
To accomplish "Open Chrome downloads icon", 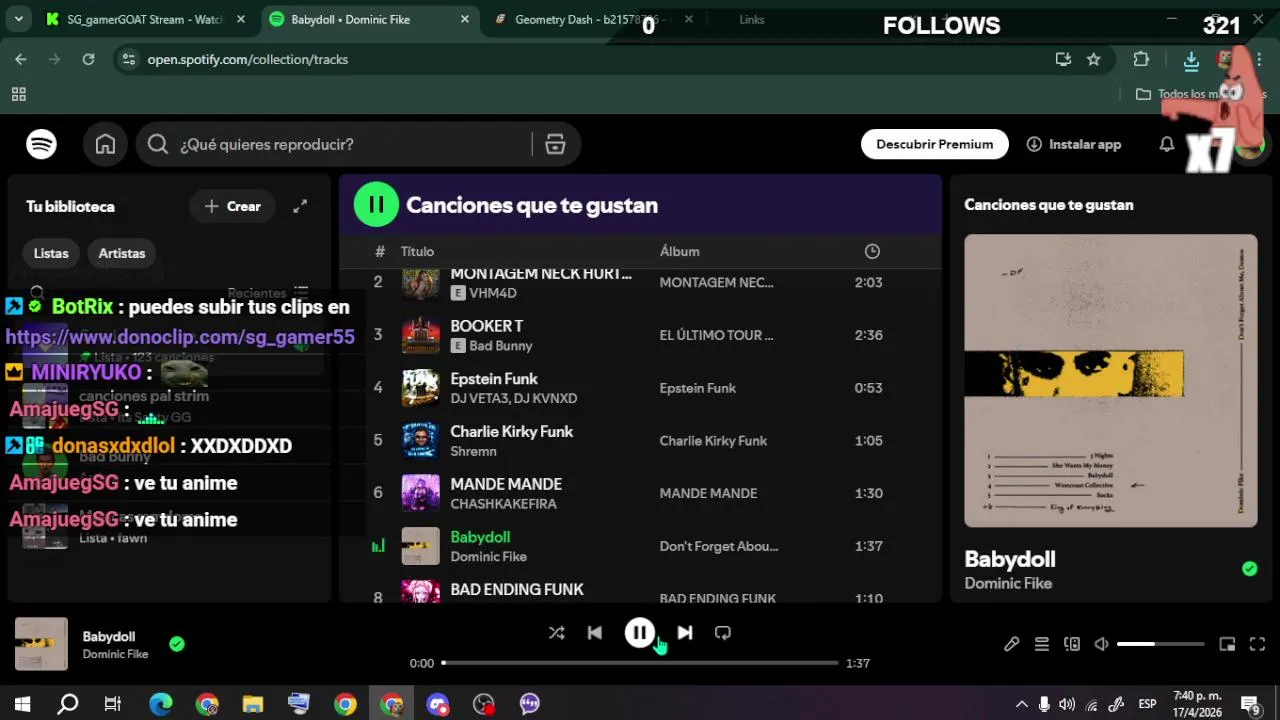I will tap(1191, 60).
